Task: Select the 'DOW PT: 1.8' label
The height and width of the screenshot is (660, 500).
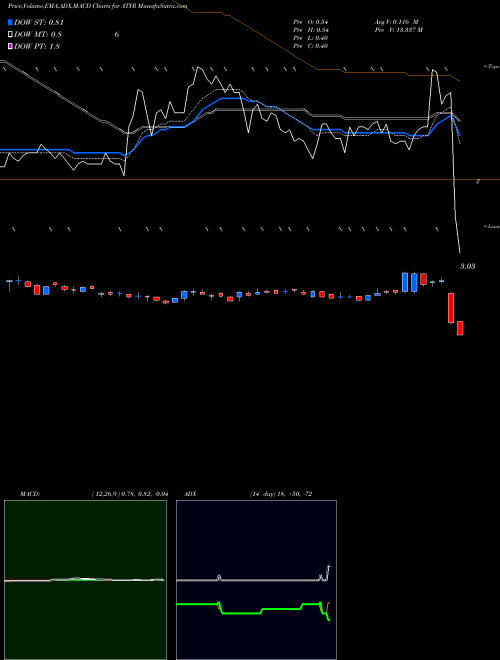Action: (37, 46)
